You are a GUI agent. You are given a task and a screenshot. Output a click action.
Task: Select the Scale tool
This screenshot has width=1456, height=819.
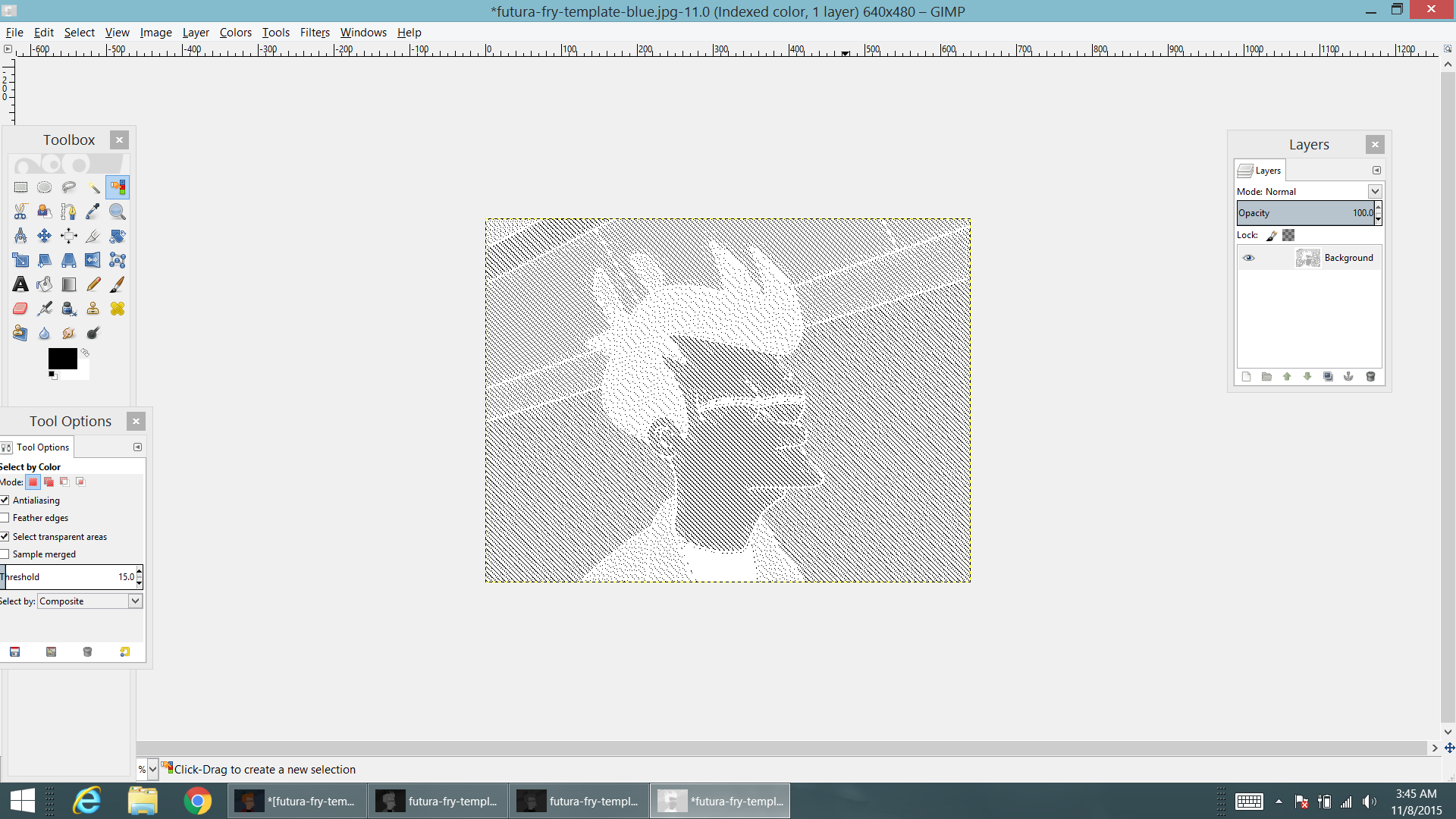point(20,260)
